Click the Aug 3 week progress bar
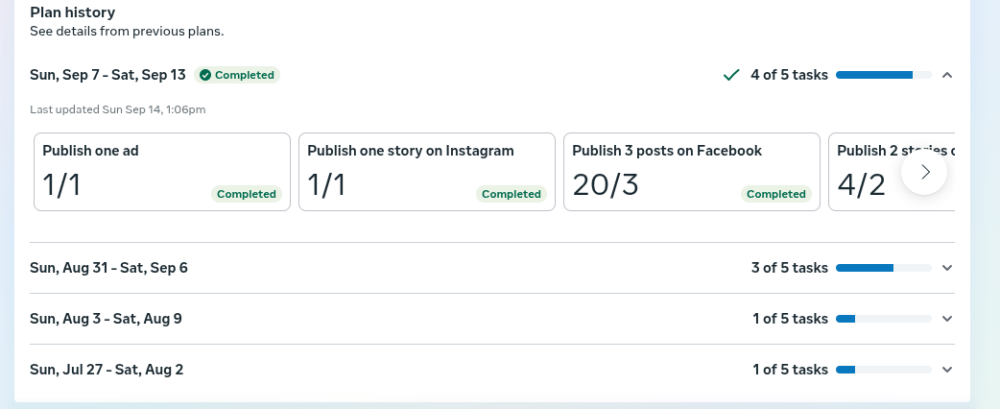 point(883,319)
